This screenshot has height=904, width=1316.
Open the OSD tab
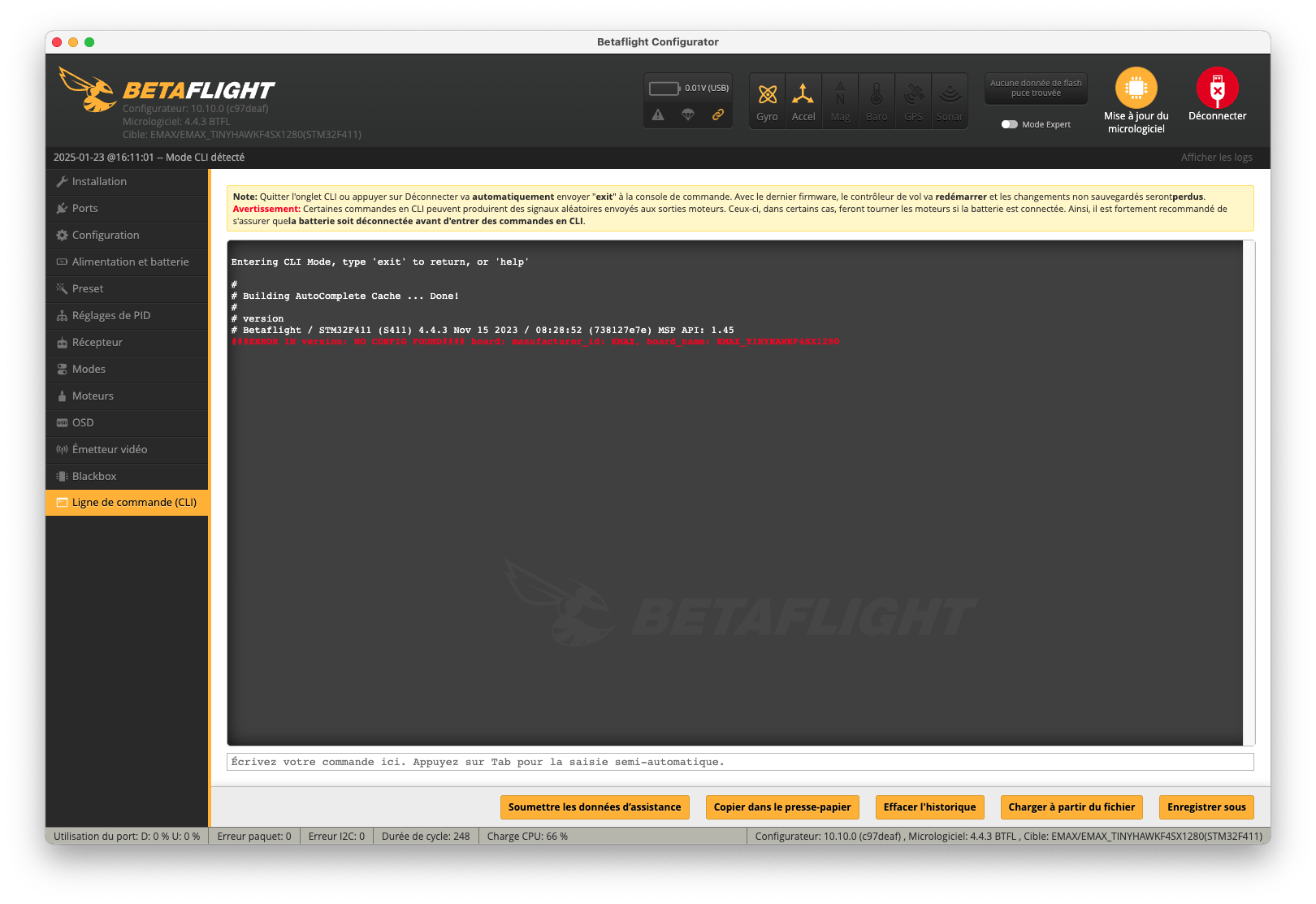pyautogui.click(x=127, y=423)
